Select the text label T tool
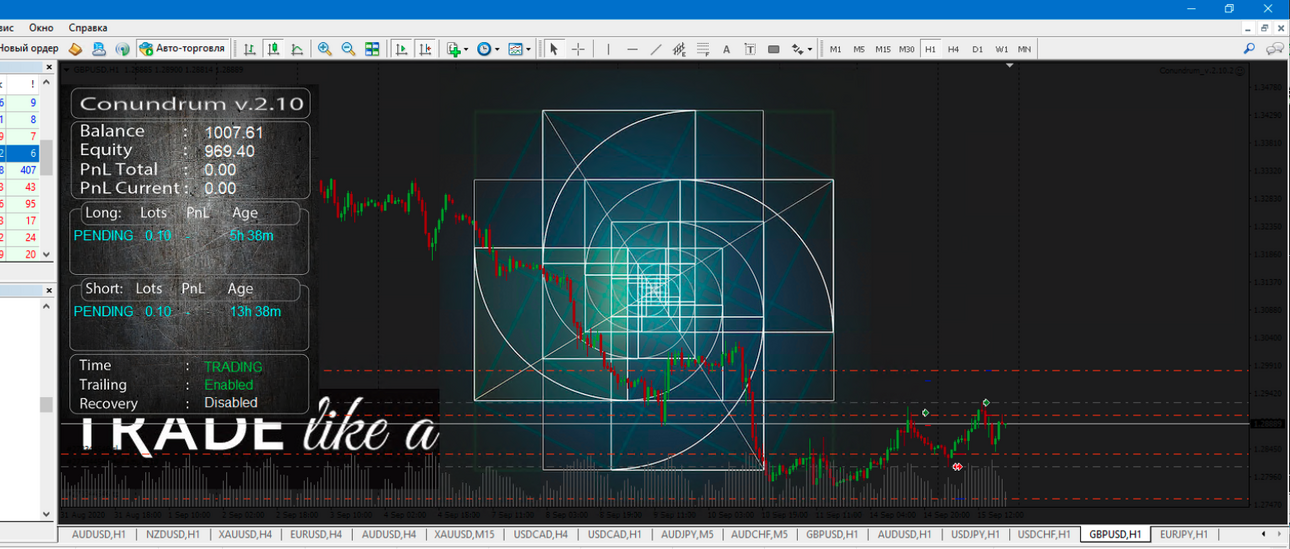Viewport: 1290px width, 549px height. (x=750, y=48)
